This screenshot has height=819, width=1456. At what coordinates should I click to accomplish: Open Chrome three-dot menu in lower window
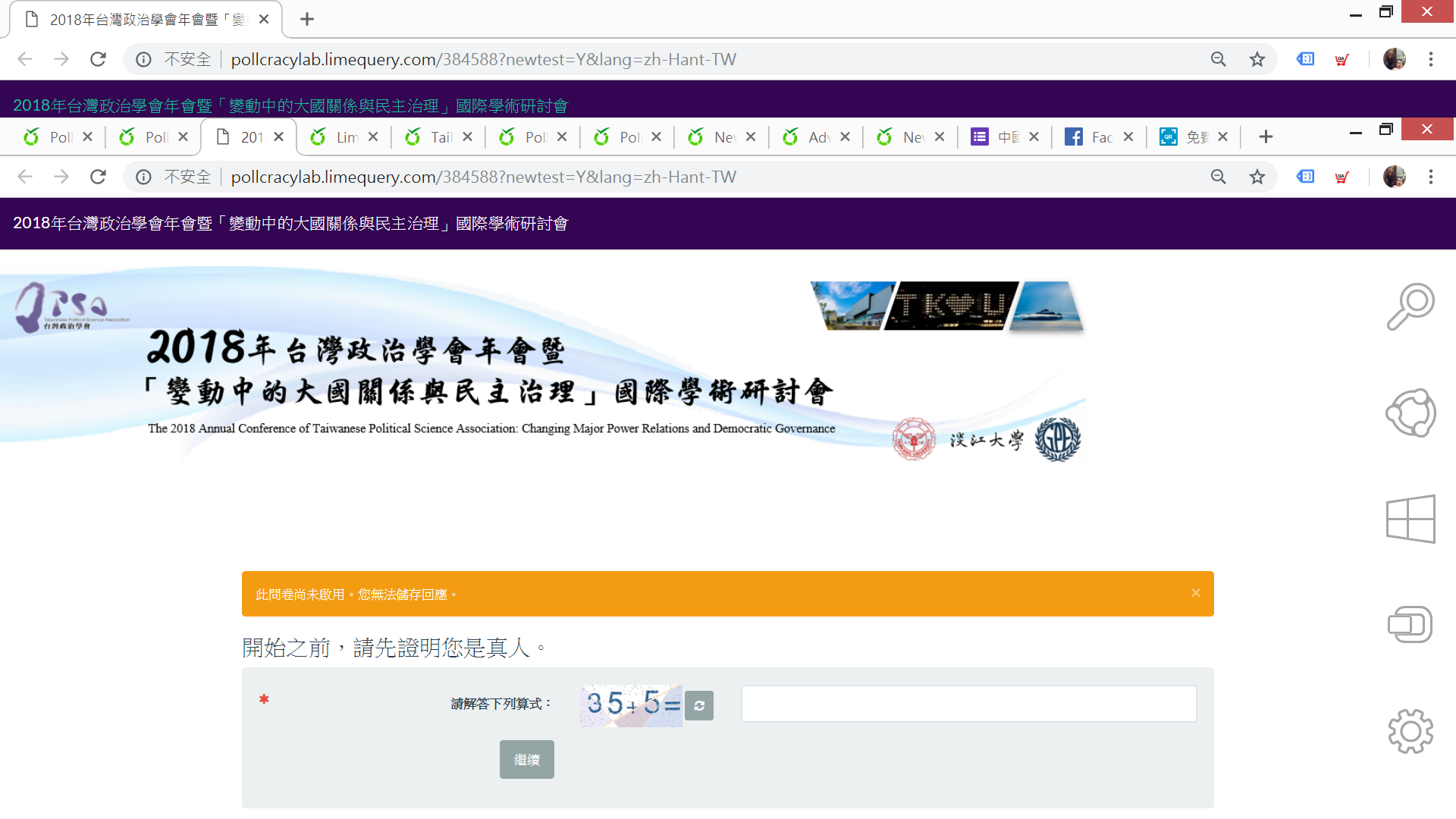tap(1430, 177)
